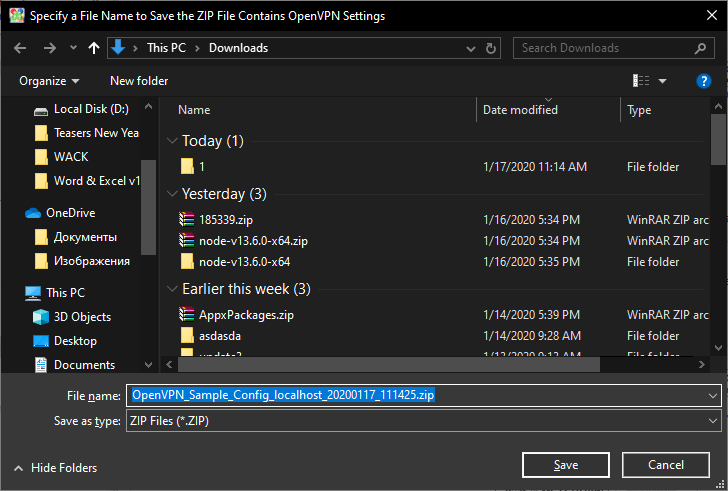Sort by the Date modified column header
The height and width of the screenshot is (491, 728).
520,110
